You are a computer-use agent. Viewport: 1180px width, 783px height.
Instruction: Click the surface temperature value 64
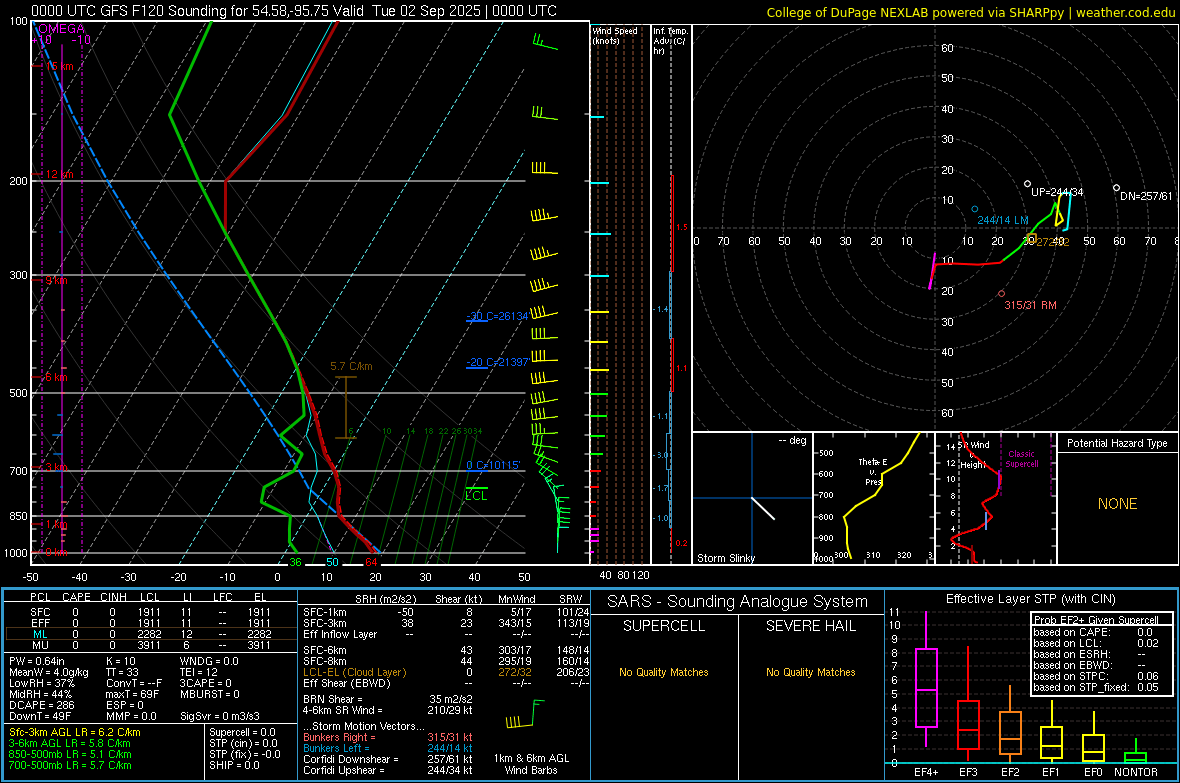[371, 562]
